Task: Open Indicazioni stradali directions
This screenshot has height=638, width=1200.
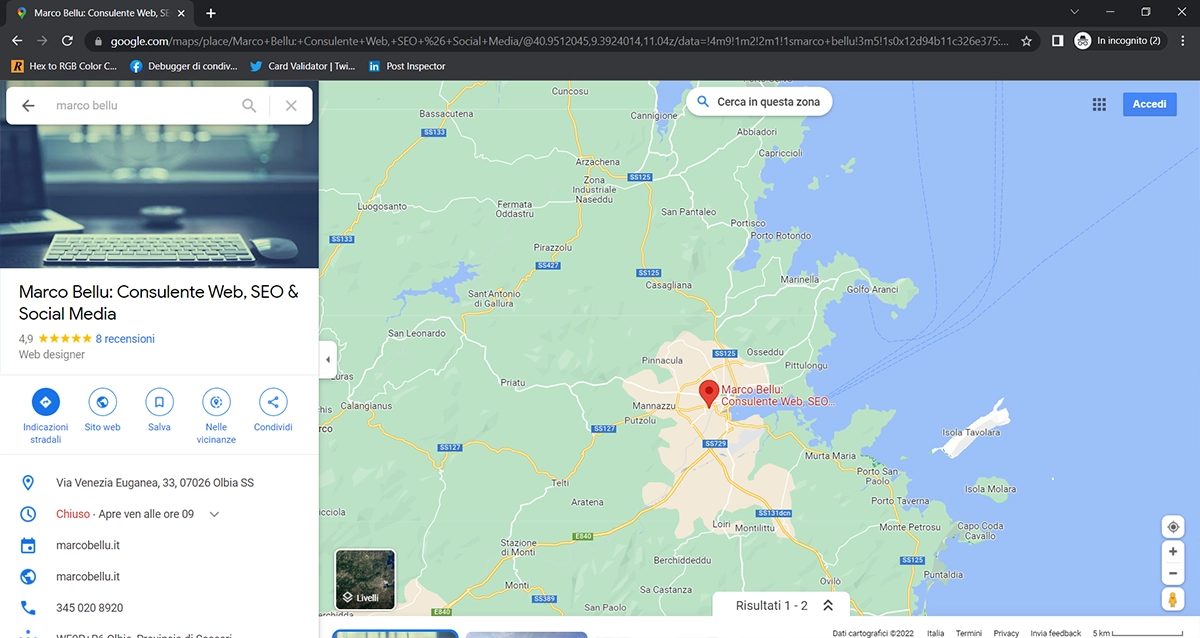Action: click(x=45, y=402)
